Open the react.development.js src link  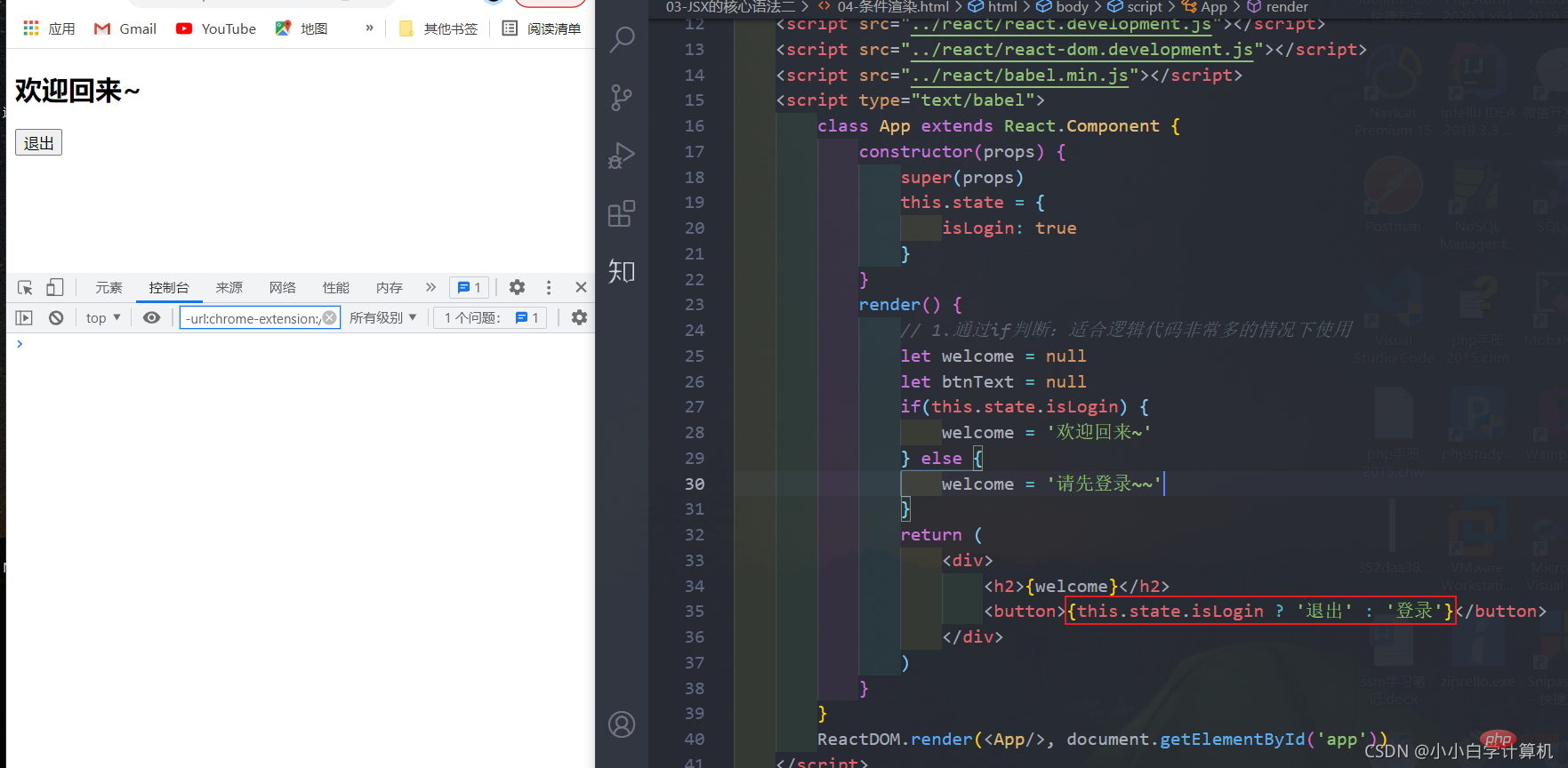tap(1062, 24)
